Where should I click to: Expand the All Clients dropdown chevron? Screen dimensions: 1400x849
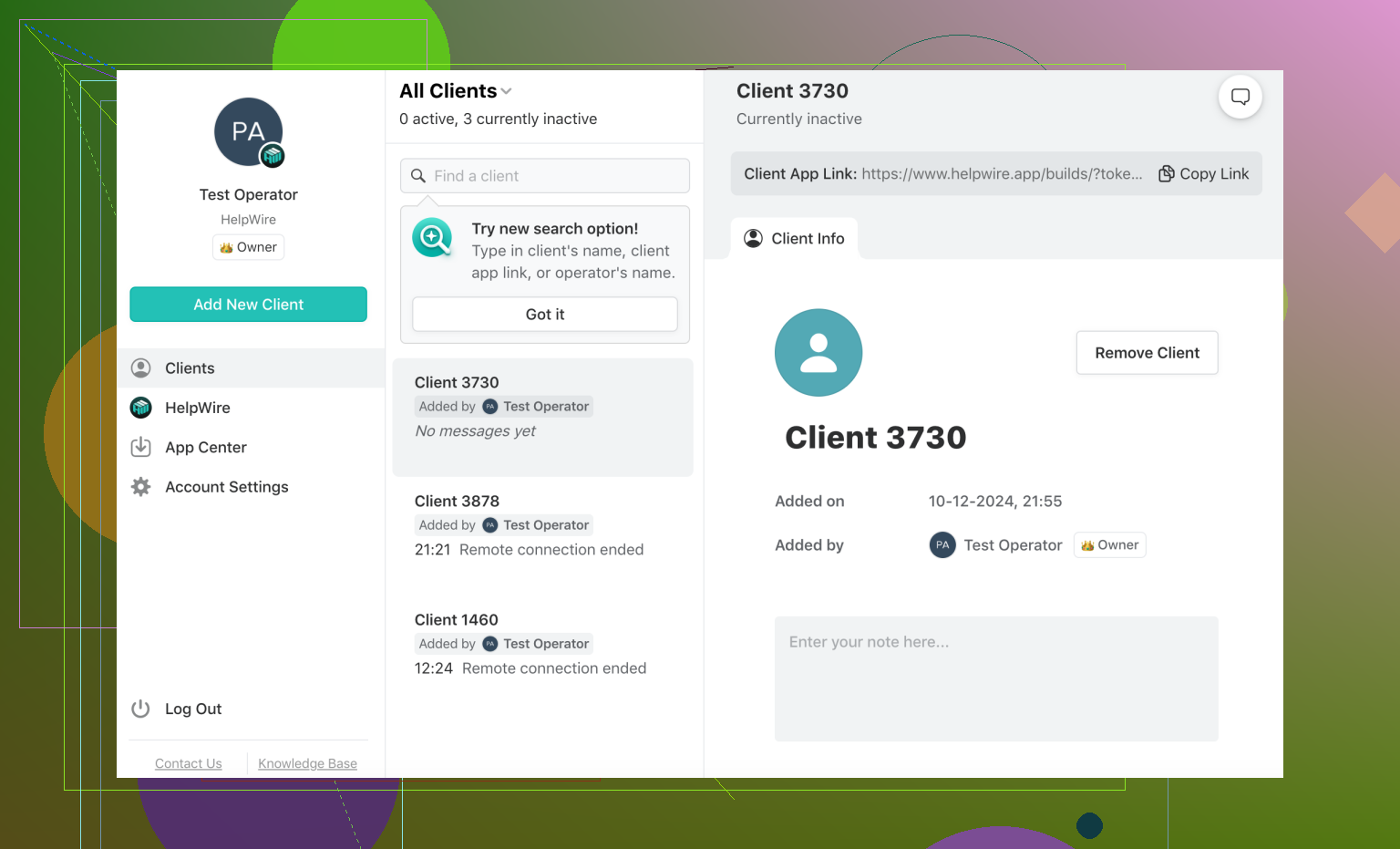pos(507,91)
